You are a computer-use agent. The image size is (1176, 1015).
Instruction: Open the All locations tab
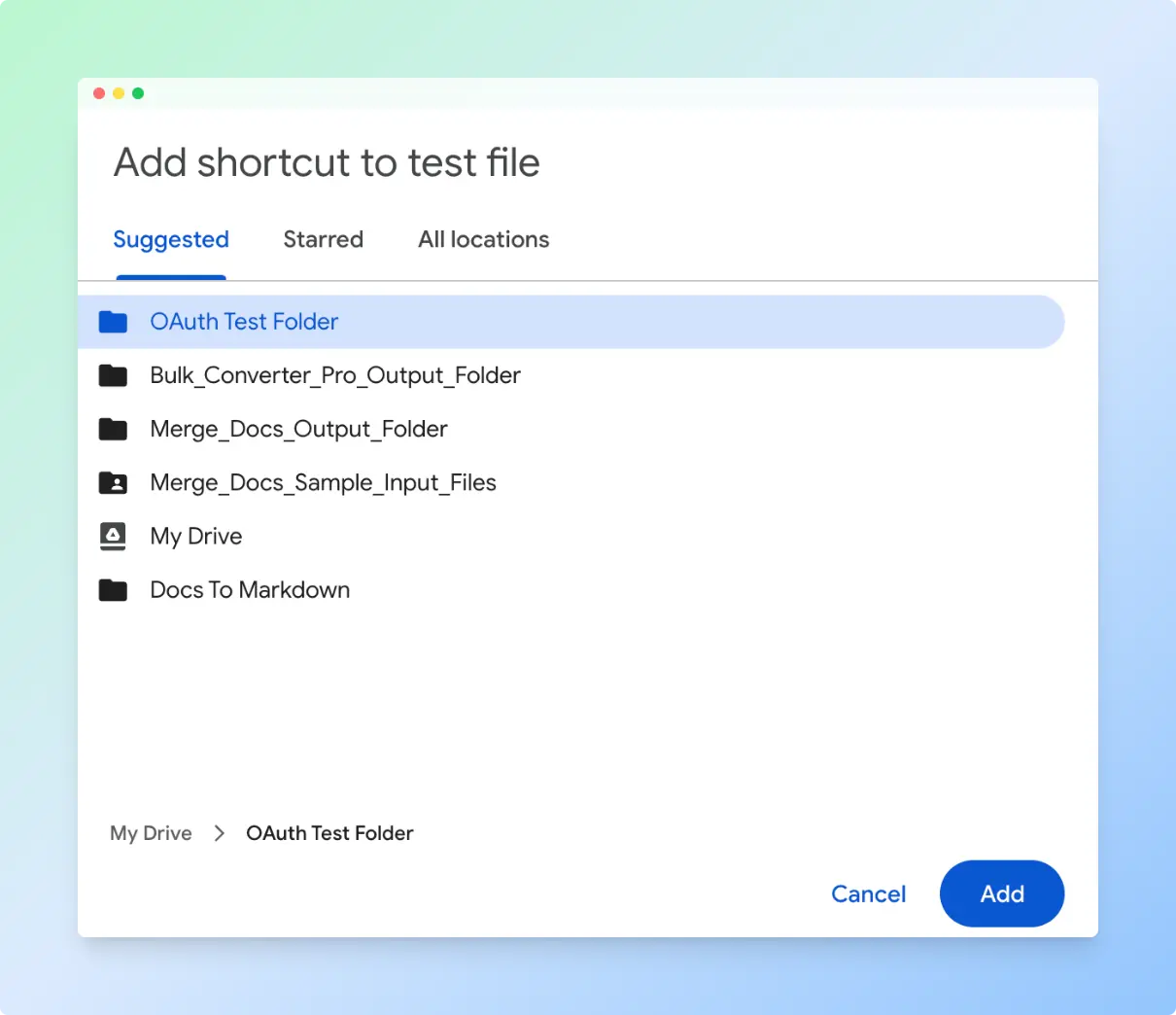[483, 239]
